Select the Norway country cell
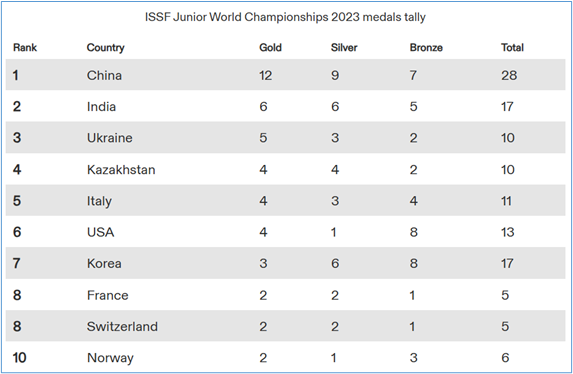Viewport: 573px width, 374px height. [x=110, y=358]
